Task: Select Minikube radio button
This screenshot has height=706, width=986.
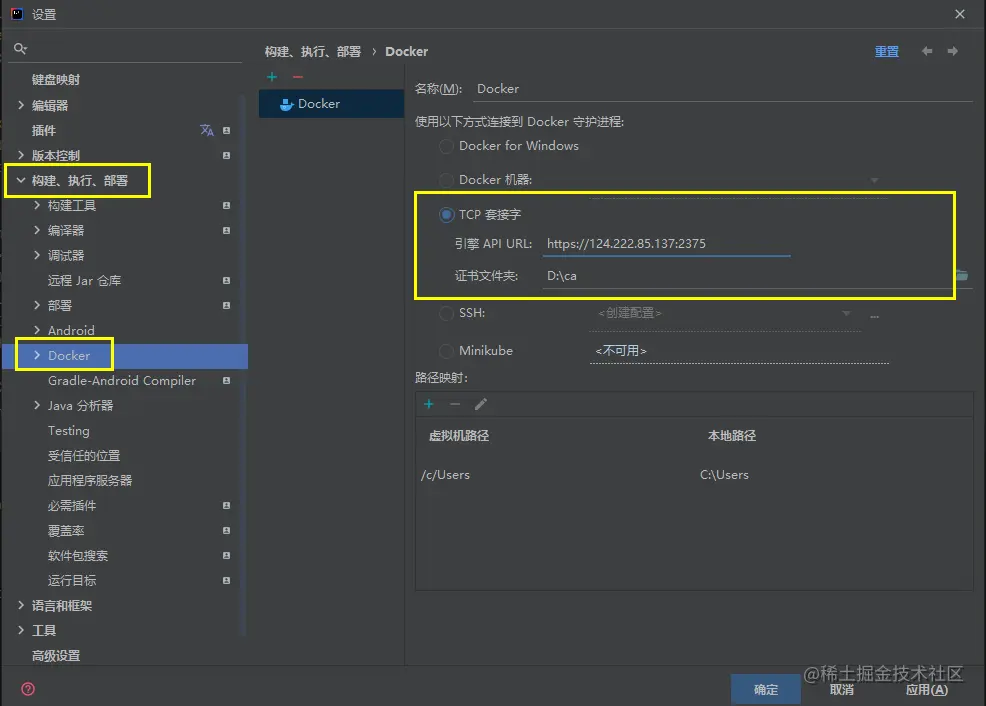Action: pyautogui.click(x=446, y=351)
